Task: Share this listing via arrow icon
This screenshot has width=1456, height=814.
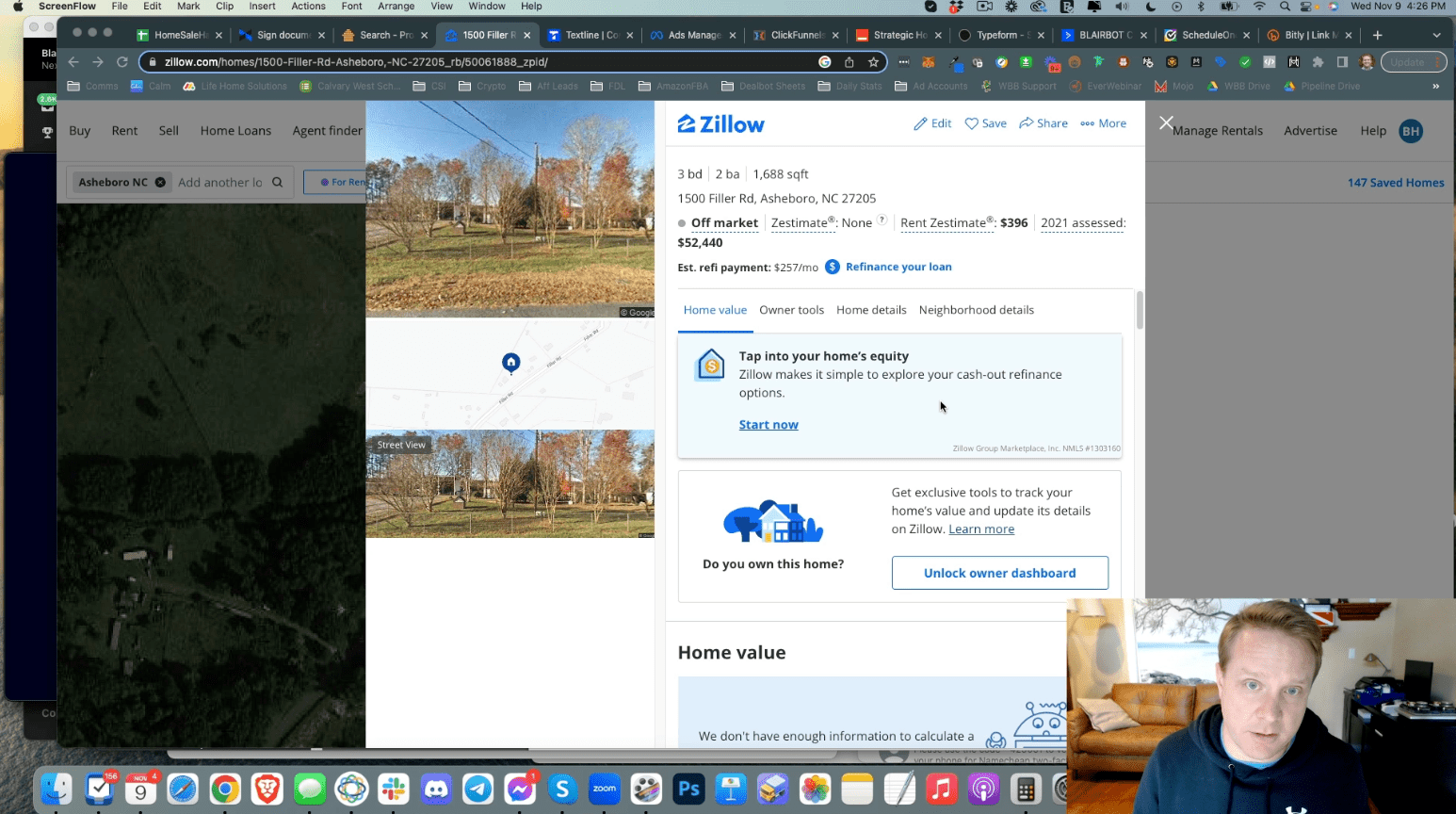Action: (x=1027, y=123)
